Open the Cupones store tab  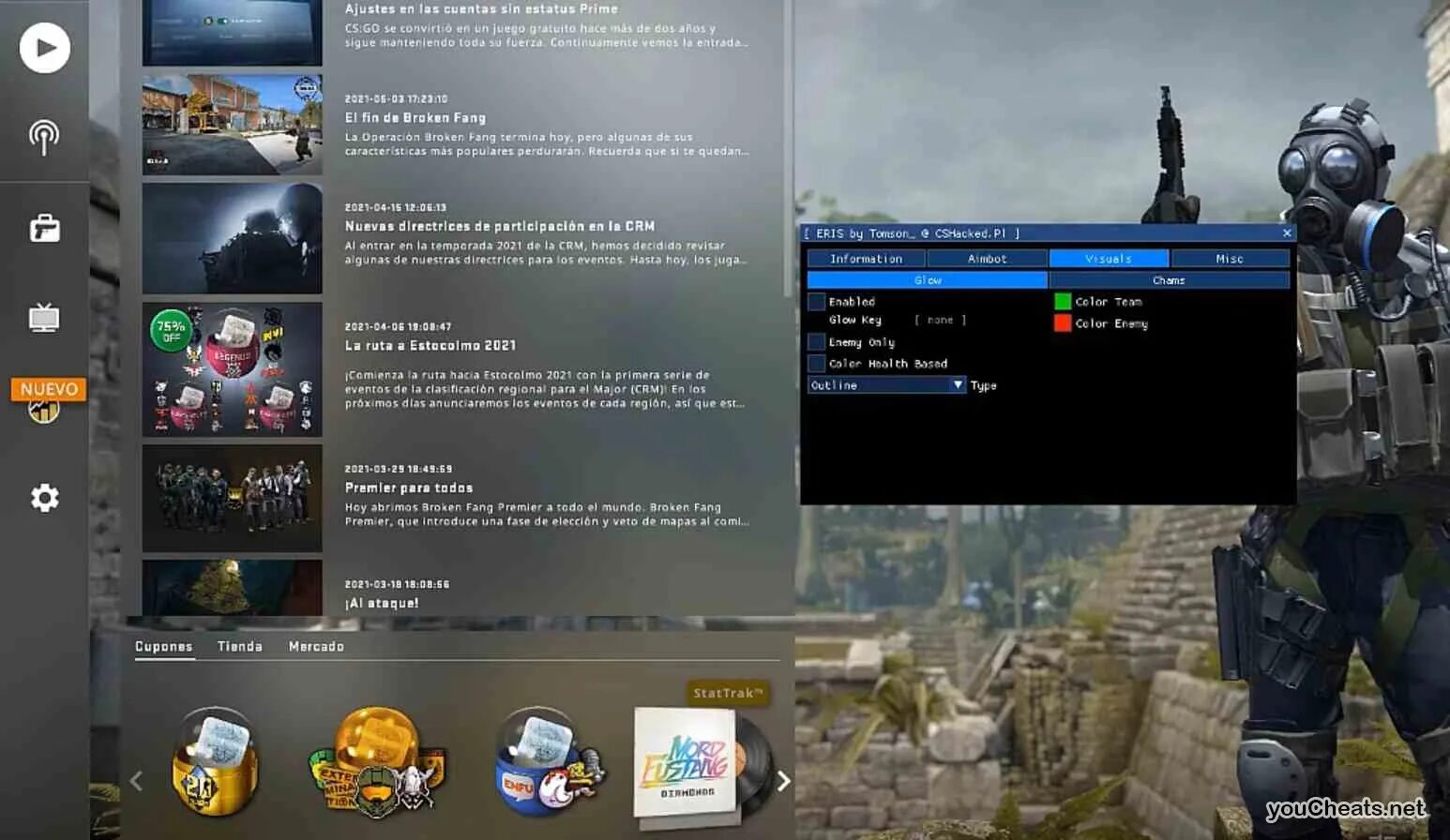tap(164, 647)
